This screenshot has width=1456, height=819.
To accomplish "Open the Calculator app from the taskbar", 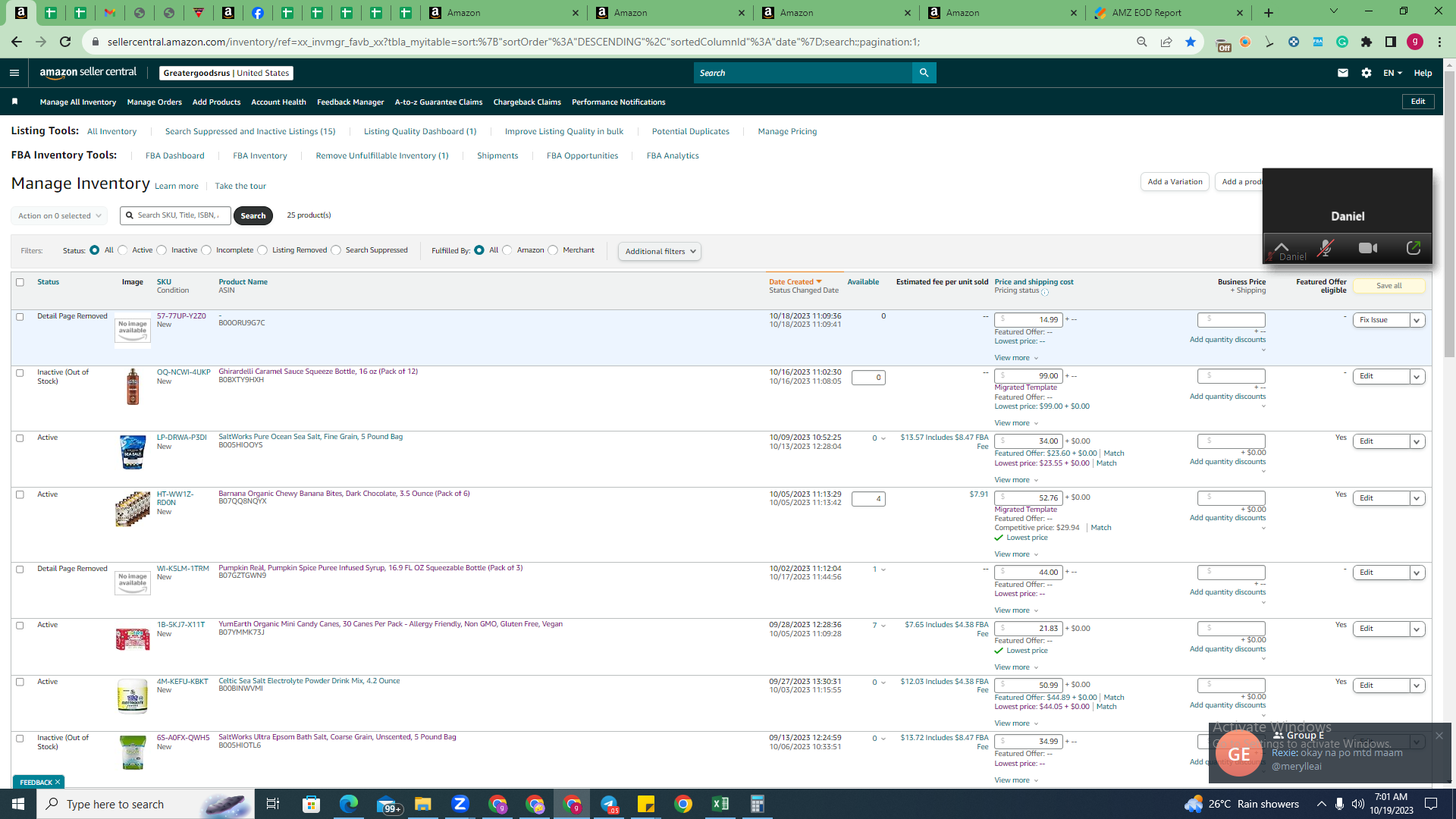I will click(x=757, y=804).
